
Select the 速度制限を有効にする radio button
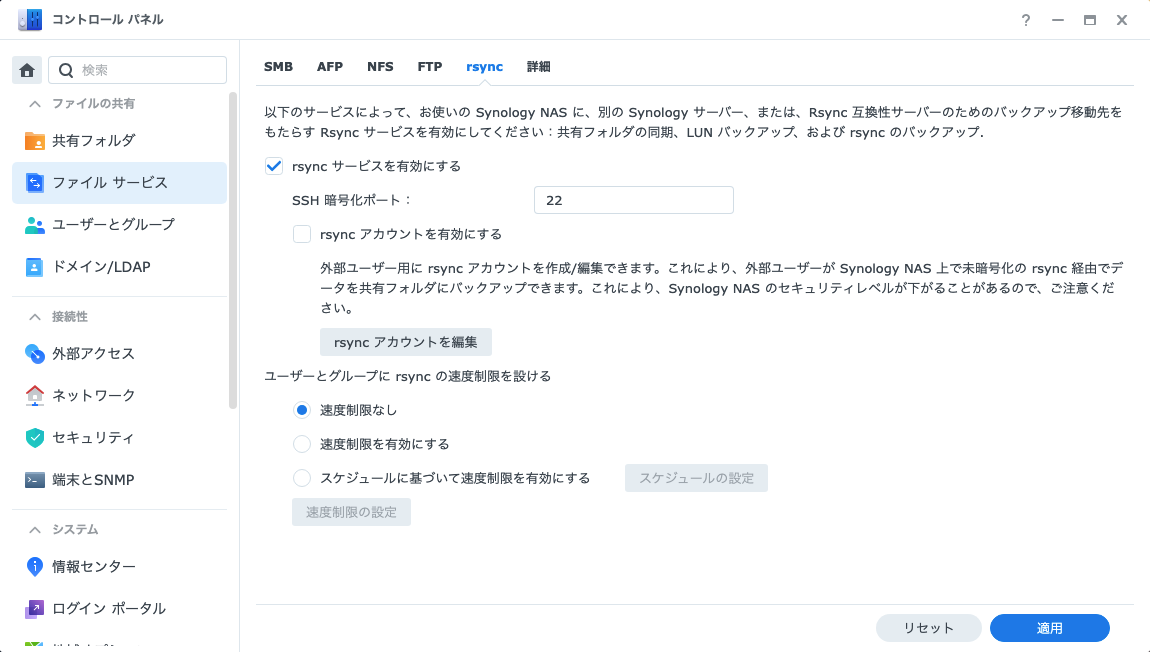301,444
